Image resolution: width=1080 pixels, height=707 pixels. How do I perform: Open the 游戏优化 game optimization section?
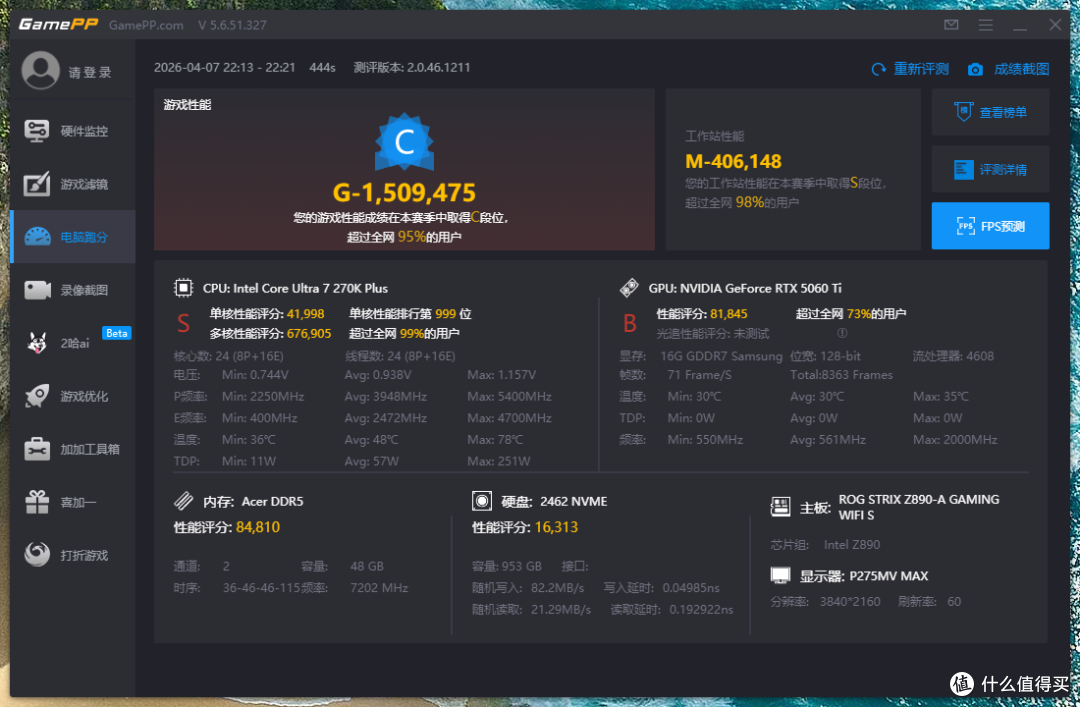[72, 396]
